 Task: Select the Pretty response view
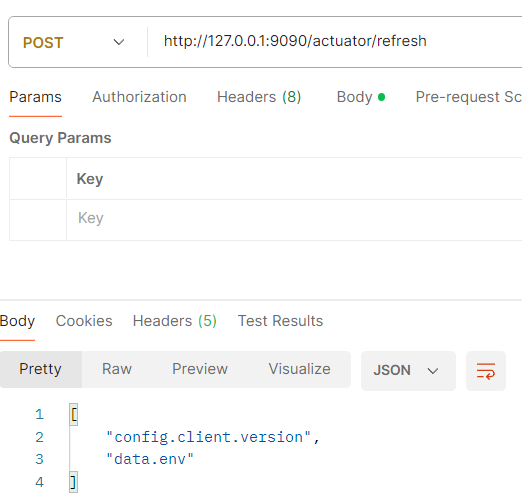click(x=40, y=369)
